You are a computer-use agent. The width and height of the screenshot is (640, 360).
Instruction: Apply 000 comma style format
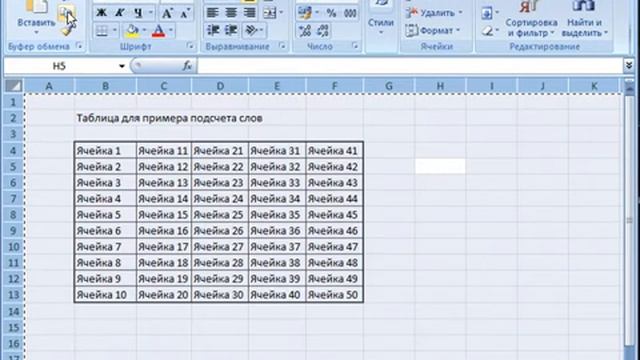(x=350, y=13)
